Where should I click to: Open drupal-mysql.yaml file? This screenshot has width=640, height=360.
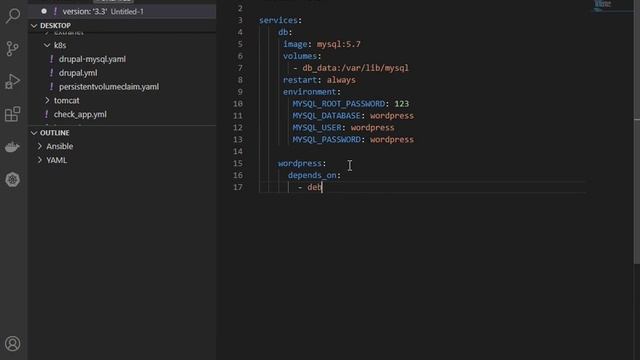[x=92, y=59]
